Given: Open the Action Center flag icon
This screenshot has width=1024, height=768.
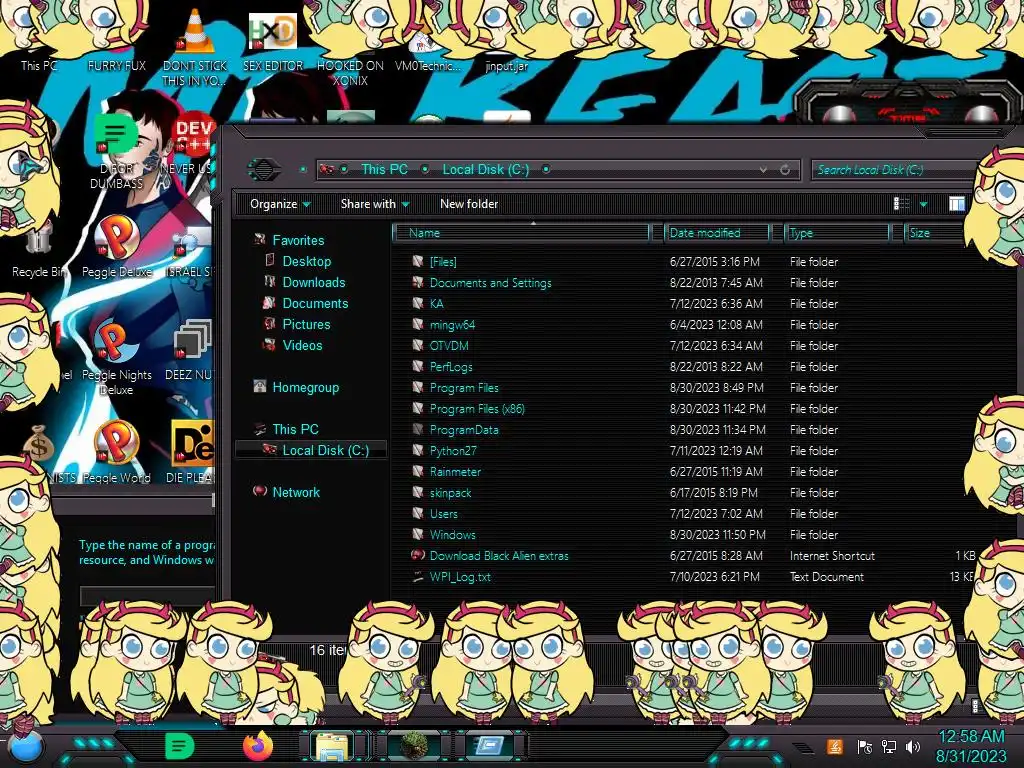Looking at the screenshot, I should click(865, 746).
